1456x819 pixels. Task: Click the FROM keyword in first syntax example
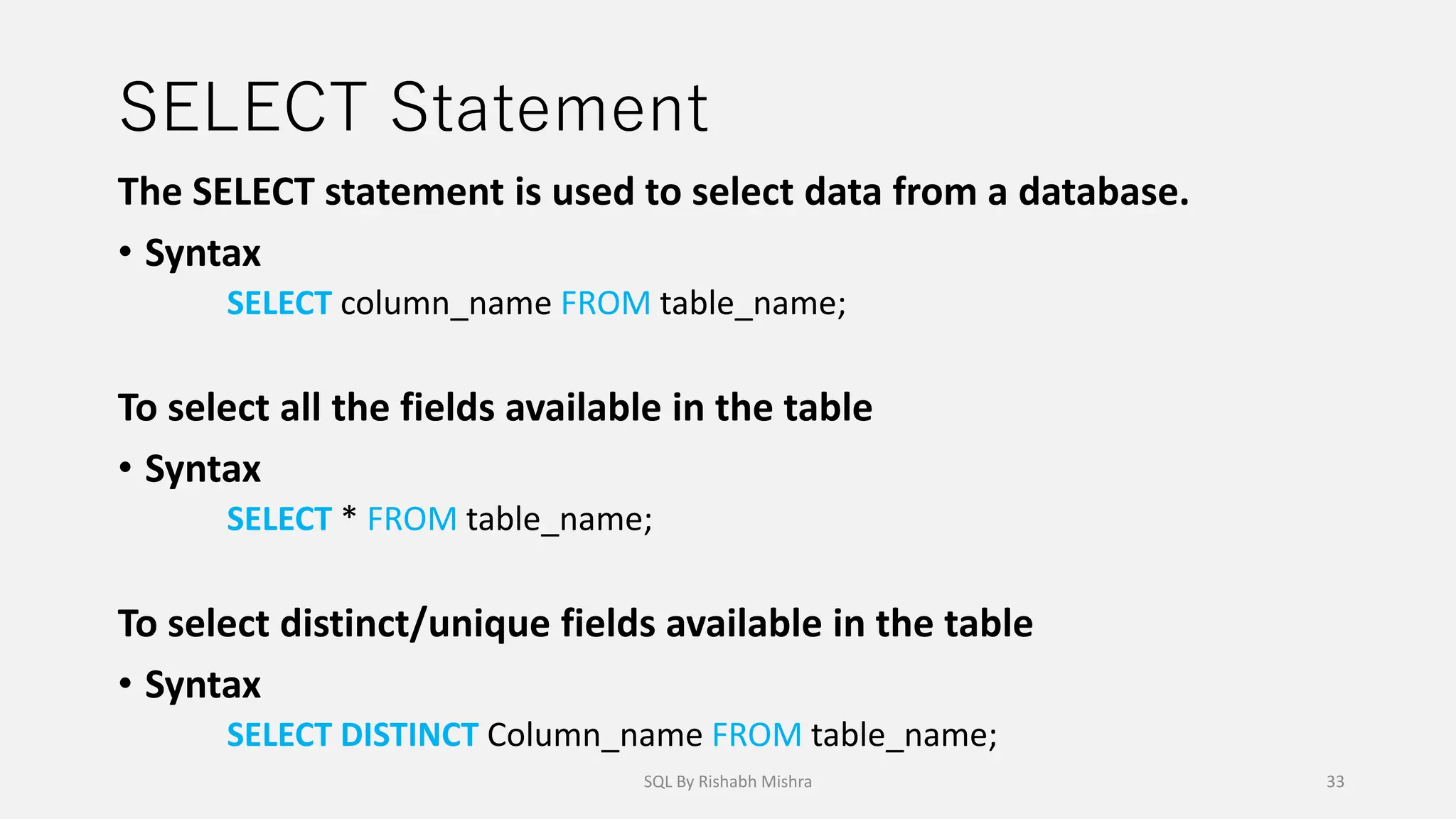(x=606, y=304)
